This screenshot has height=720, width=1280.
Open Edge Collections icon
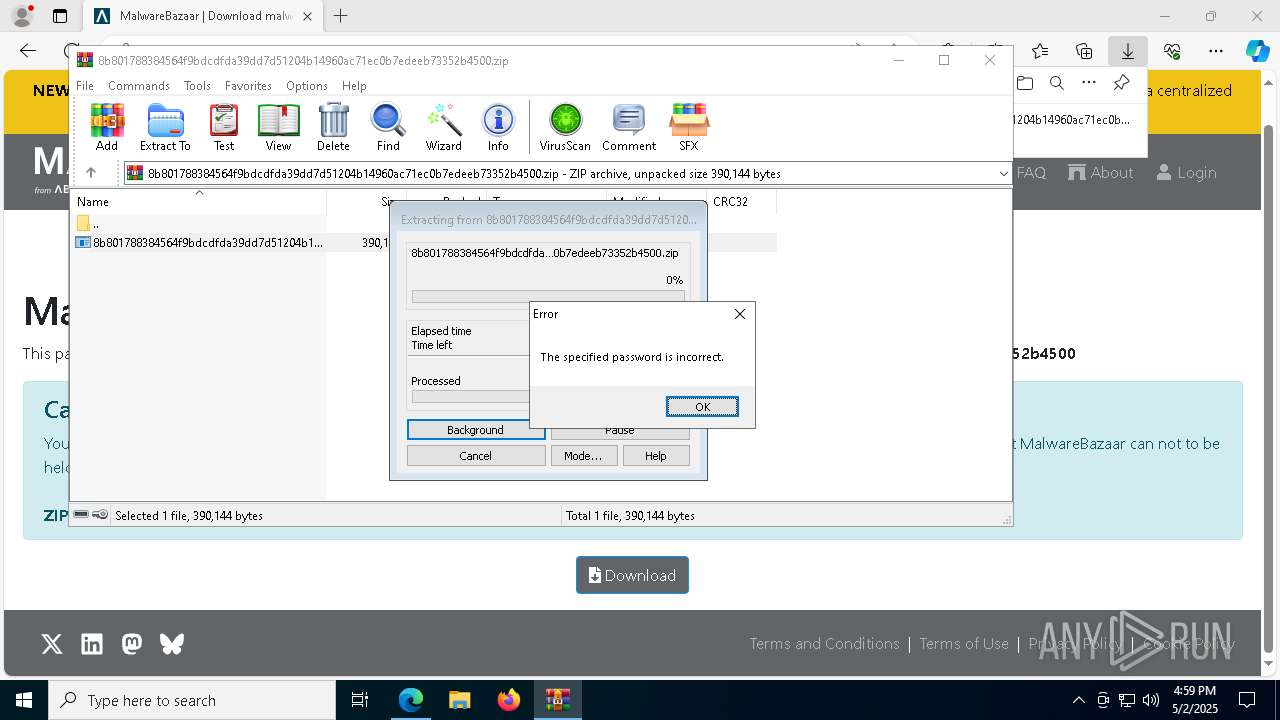click(x=1084, y=51)
